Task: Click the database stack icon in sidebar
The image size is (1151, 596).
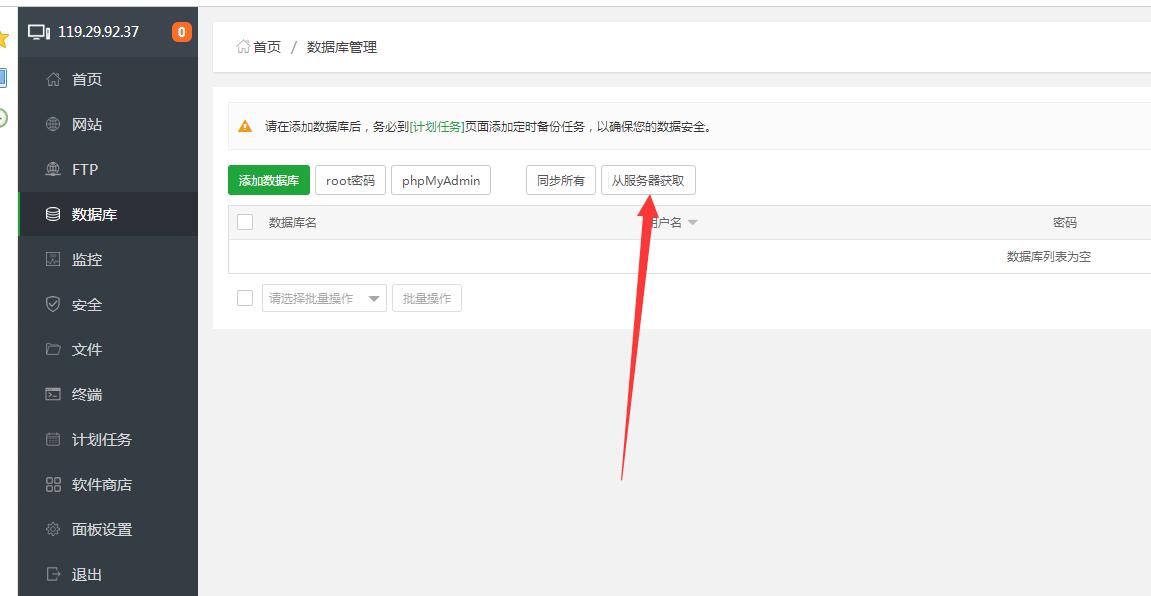Action: pyautogui.click(x=54, y=214)
